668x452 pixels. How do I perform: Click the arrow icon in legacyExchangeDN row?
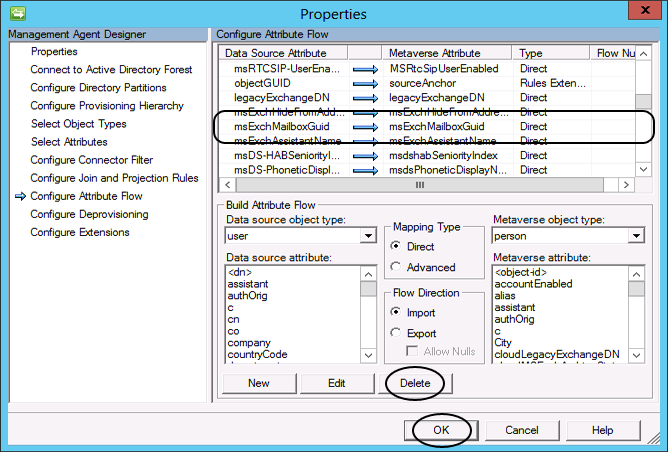click(x=366, y=98)
